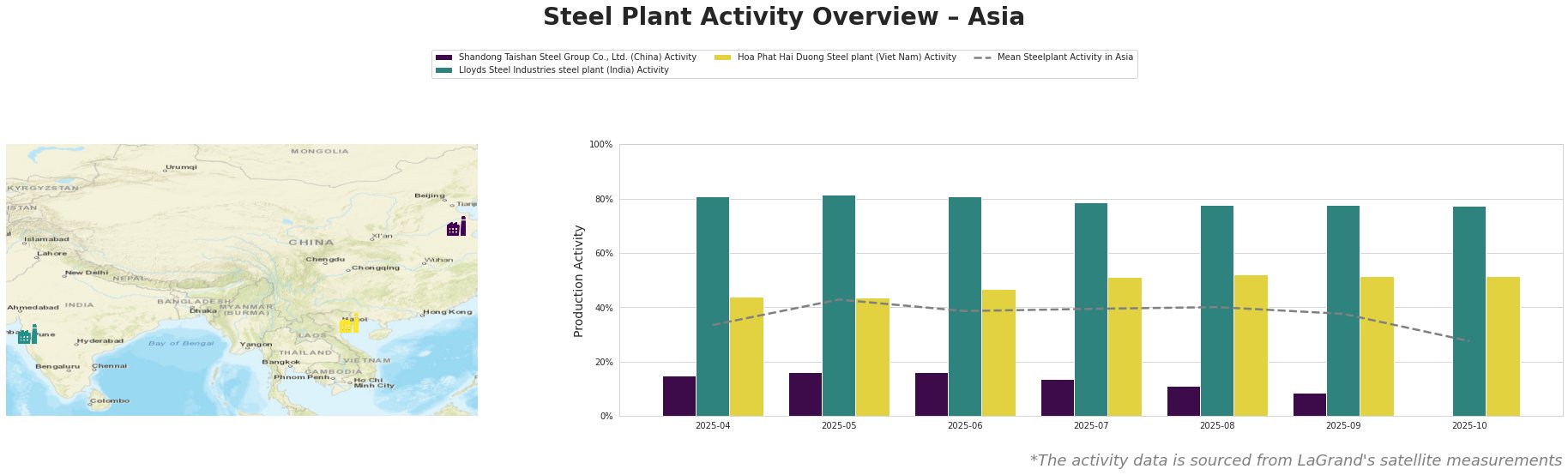The width and height of the screenshot is (1568, 475).
Task: Select the Mean Steelplant Activity in Asia label
Action: coord(1064,57)
